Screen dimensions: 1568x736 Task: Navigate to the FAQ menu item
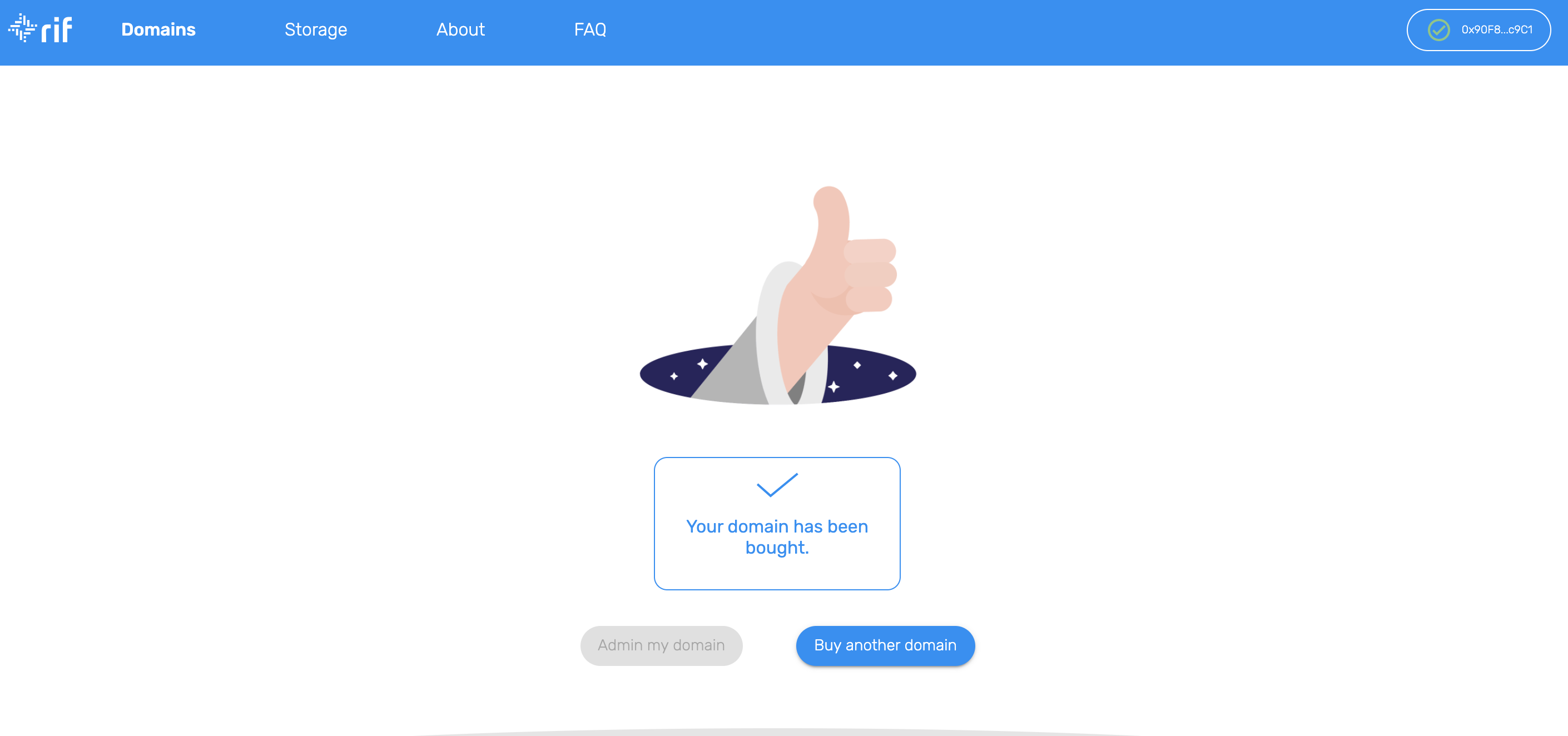point(591,29)
